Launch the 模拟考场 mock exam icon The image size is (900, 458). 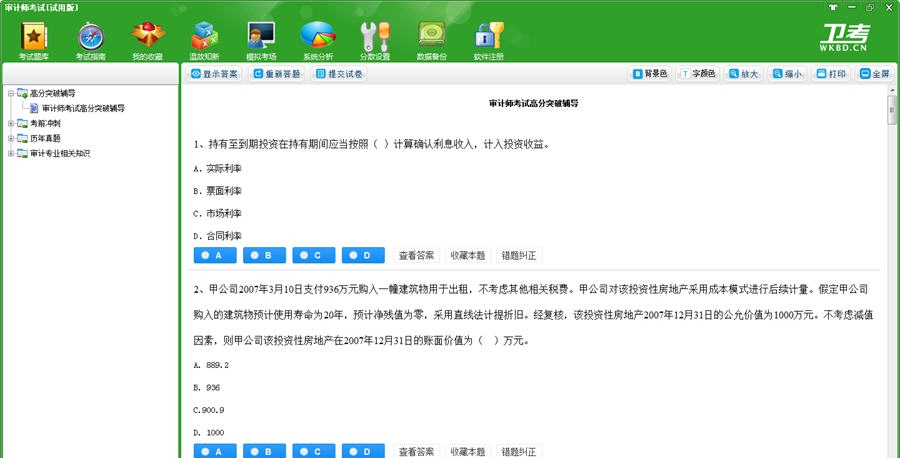point(261,41)
